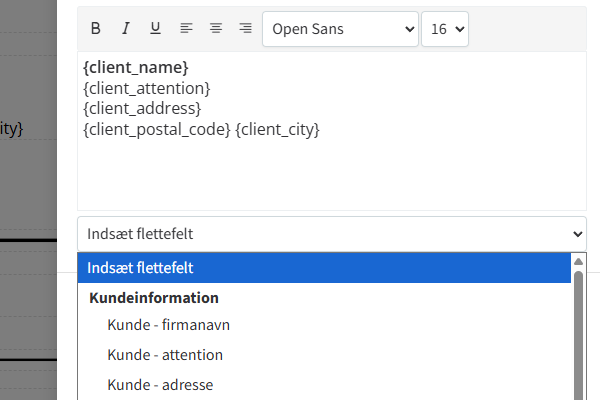Click the {client_city} placeholder in editor
Image resolution: width=600 pixels, height=400 pixels.
pos(277,129)
